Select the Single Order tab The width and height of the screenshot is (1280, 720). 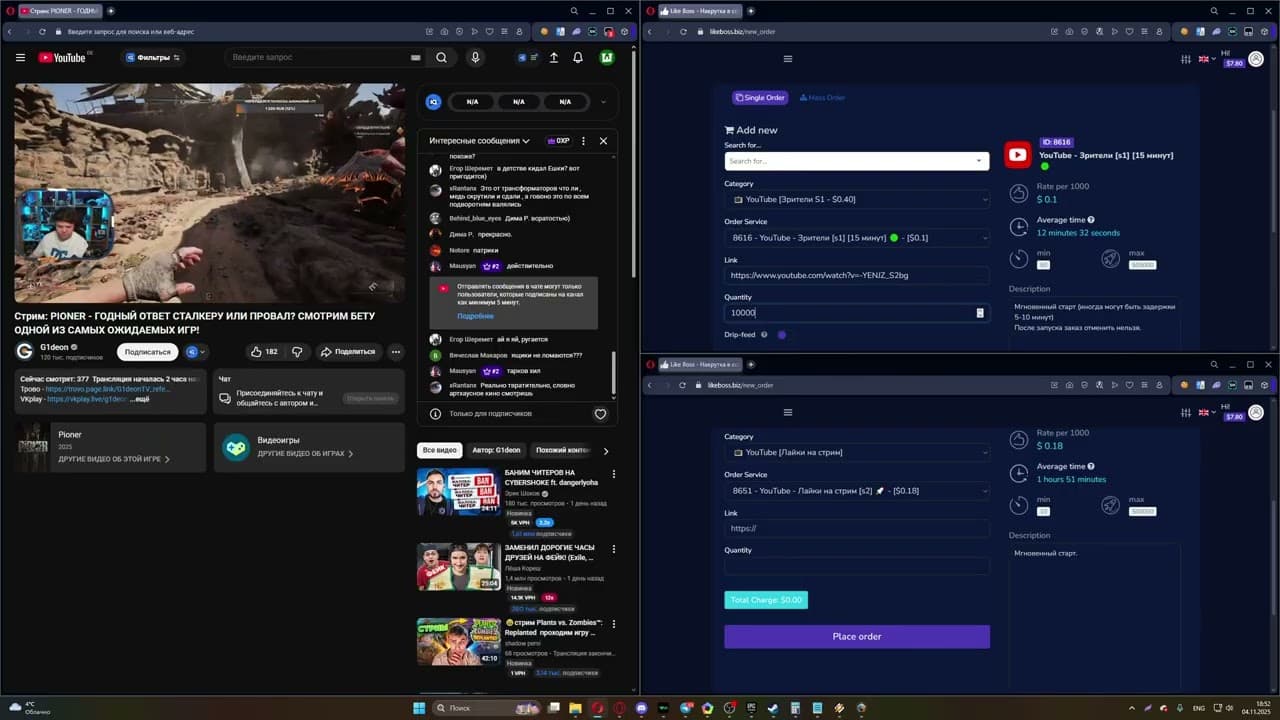pos(760,98)
